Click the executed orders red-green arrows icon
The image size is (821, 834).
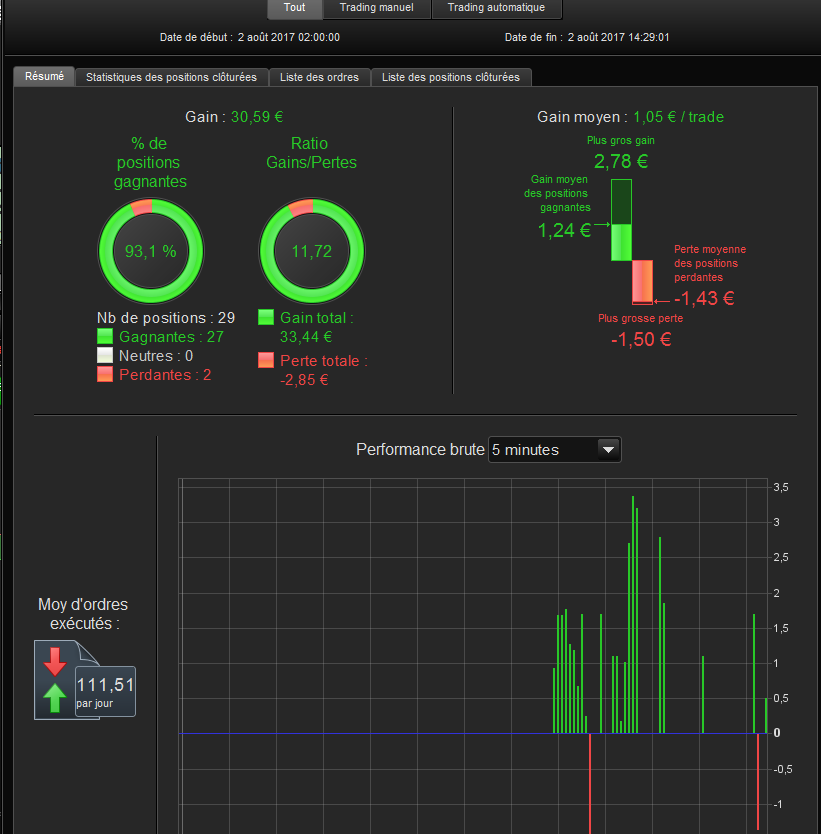point(54,680)
